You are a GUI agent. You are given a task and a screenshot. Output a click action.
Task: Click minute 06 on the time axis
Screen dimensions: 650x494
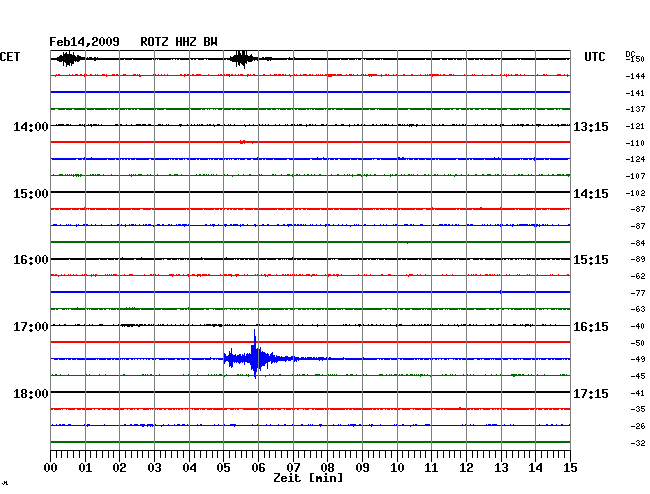[x=258, y=467]
